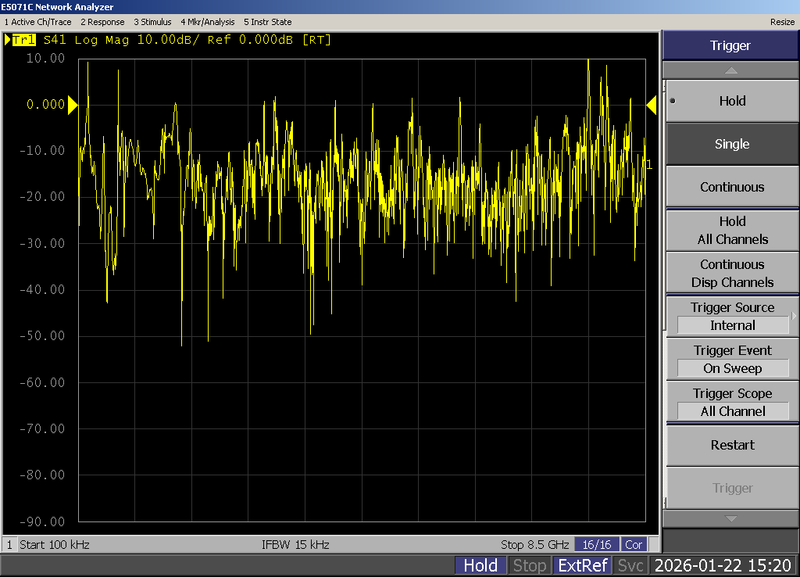Open the Trigger Event On Sweep option
The width and height of the screenshot is (800, 577).
tap(731, 359)
